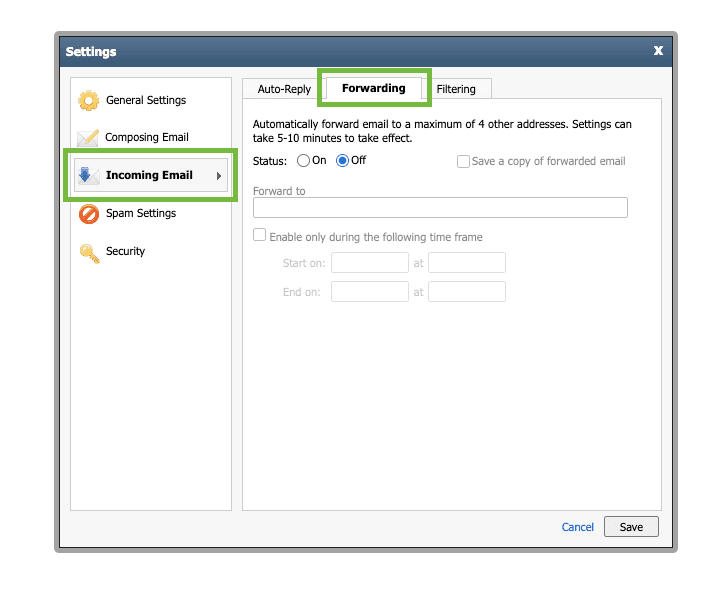728x593 pixels.
Task: Select the Off status radio button
Action: pyautogui.click(x=342, y=161)
